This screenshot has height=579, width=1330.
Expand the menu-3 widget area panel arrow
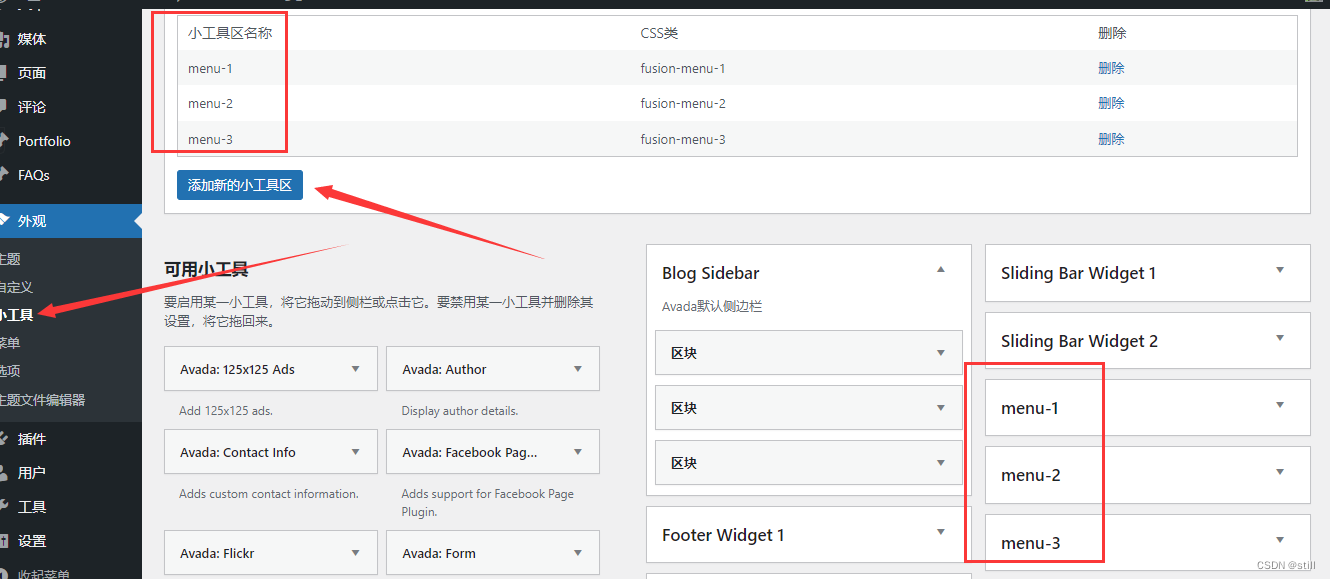point(1280,540)
